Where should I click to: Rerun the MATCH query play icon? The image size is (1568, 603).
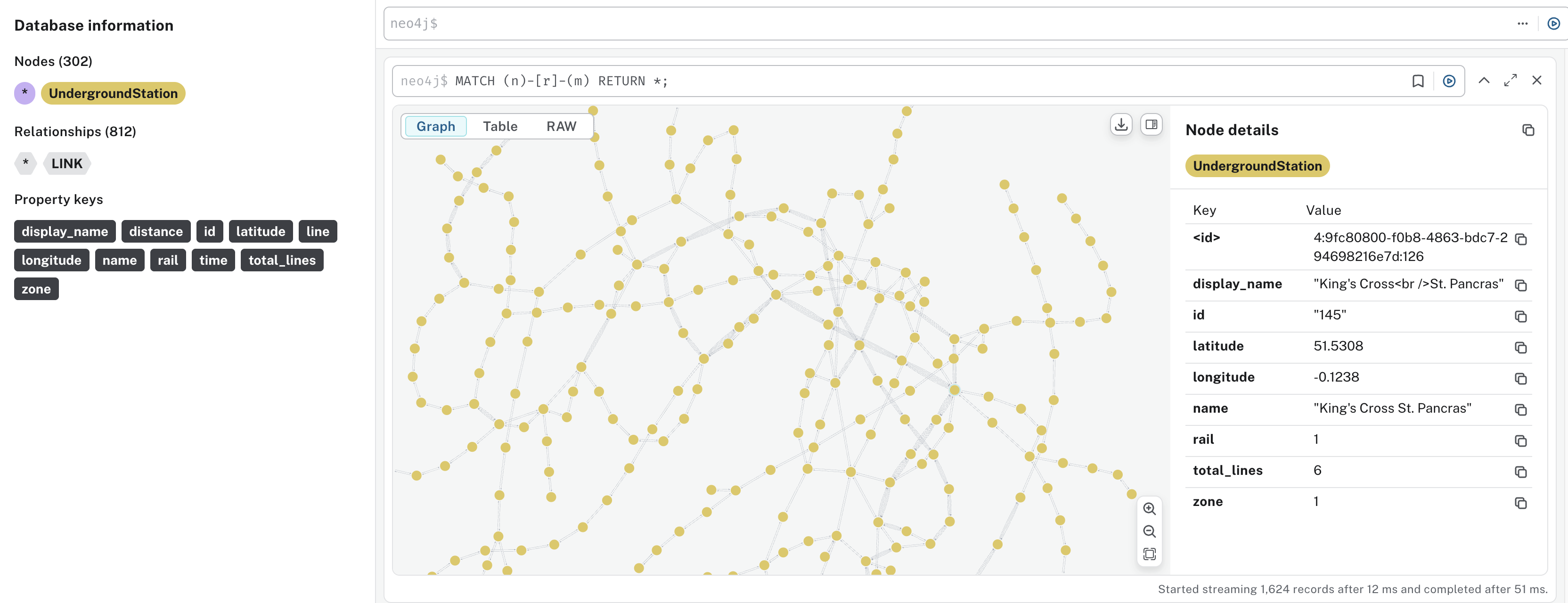(x=1449, y=81)
